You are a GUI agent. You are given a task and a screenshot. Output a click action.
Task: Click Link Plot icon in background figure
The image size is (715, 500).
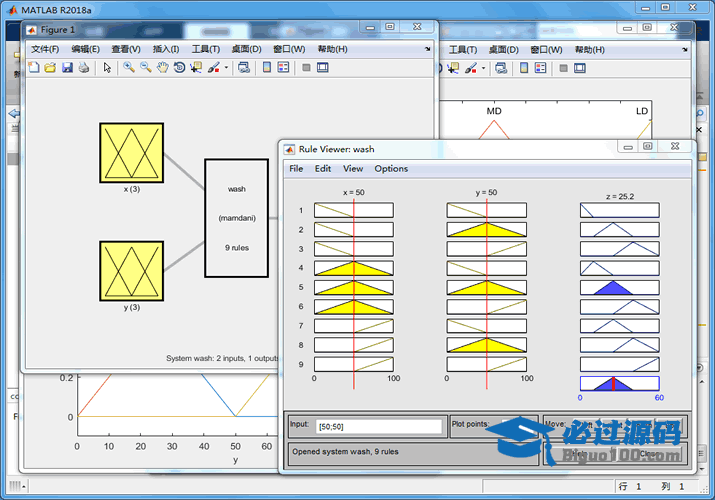(501, 68)
